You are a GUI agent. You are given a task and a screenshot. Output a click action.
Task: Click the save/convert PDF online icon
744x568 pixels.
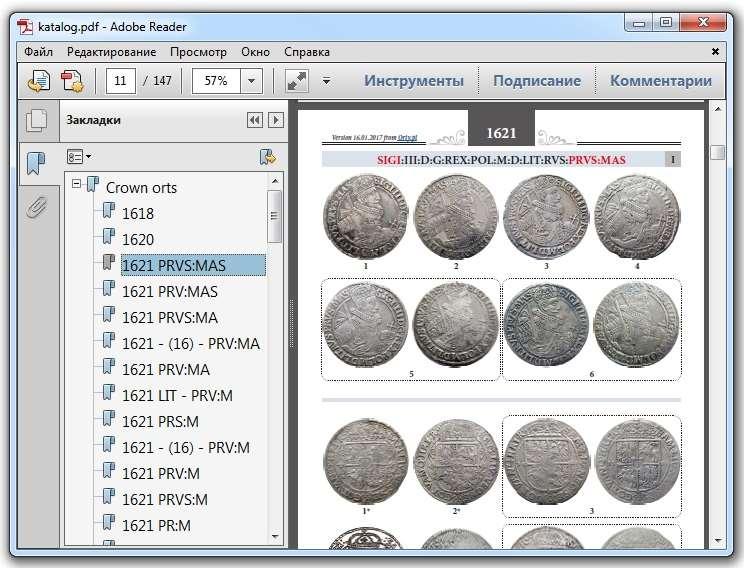39,81
